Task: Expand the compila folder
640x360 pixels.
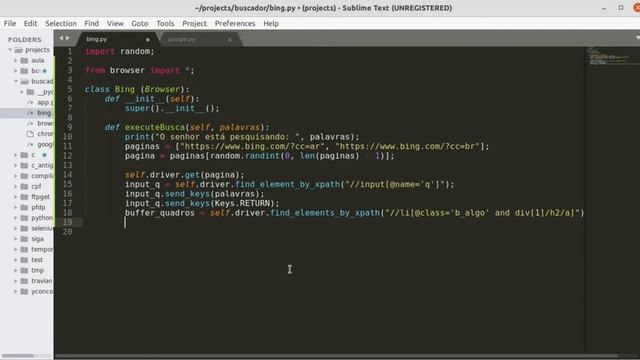Action: [x=16, y=176]
